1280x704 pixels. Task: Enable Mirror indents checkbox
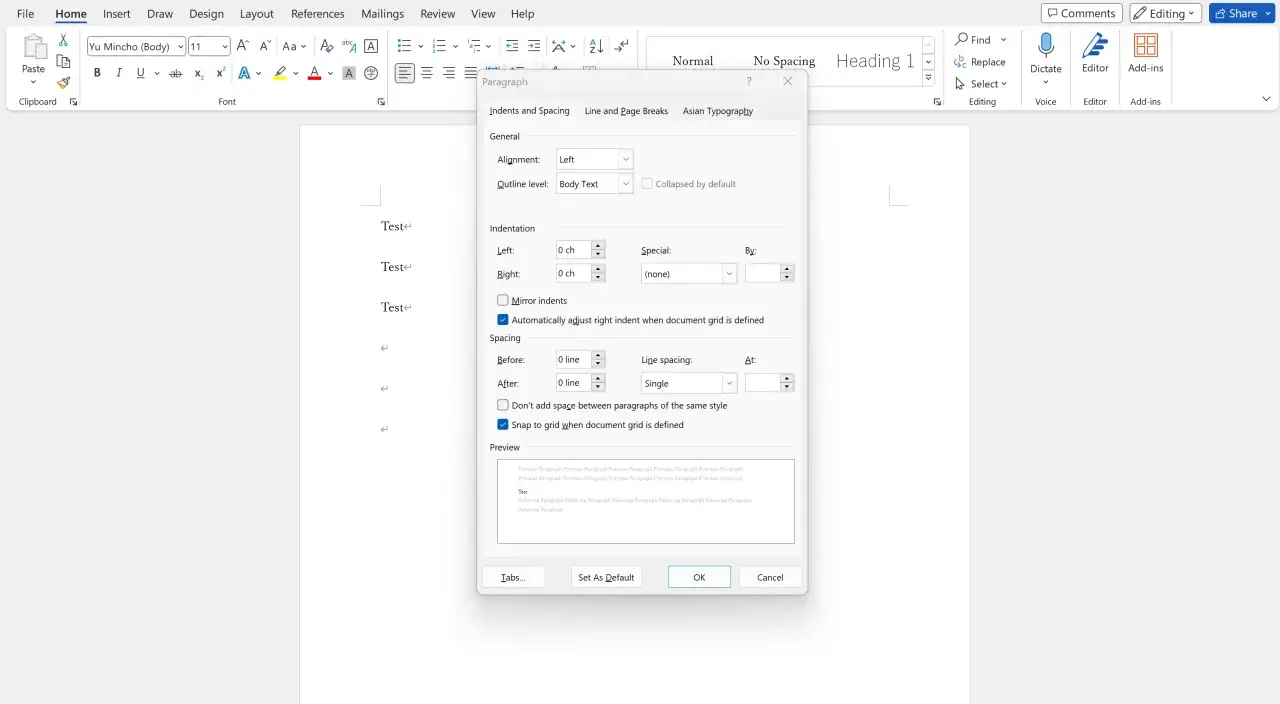[x=503, y=300]
